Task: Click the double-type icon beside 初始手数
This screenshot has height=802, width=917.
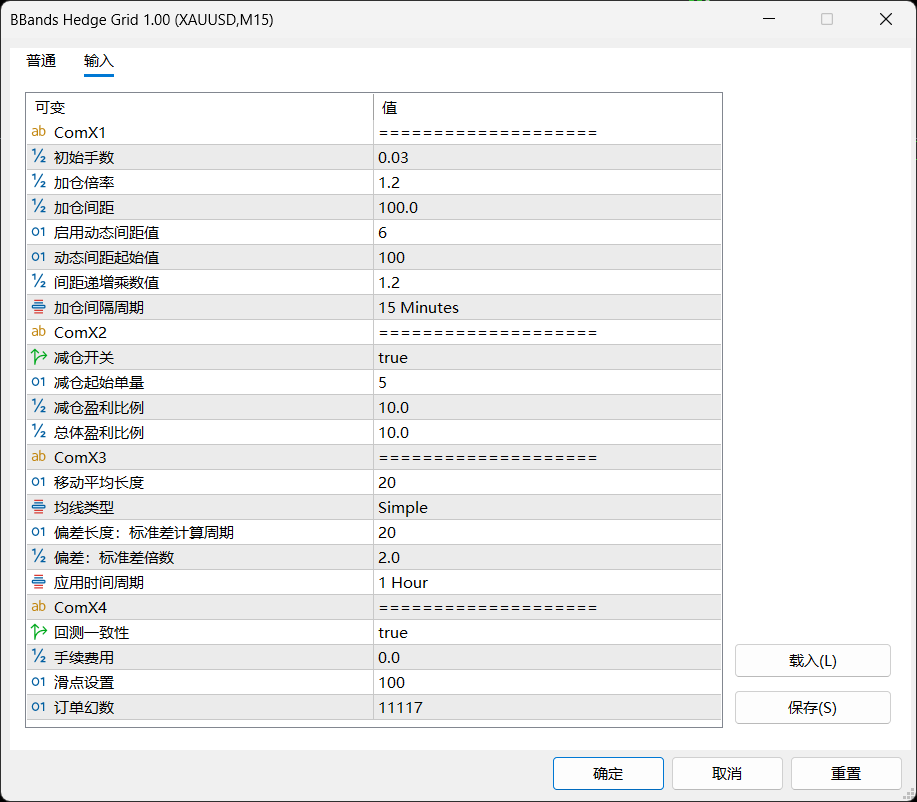Action: point(39,157)
